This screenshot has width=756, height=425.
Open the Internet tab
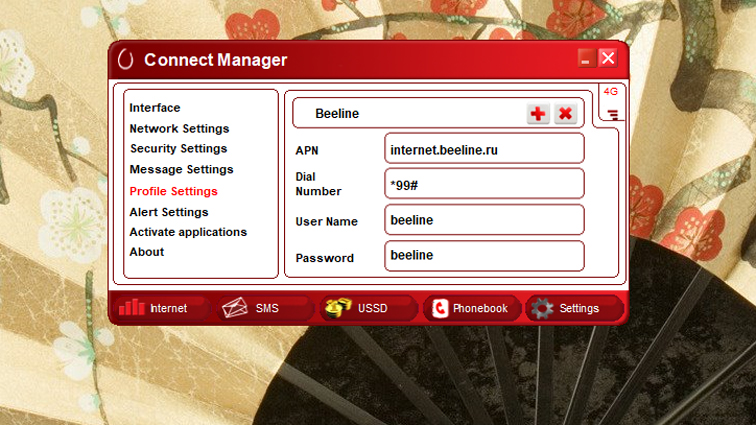pos(162,308)
